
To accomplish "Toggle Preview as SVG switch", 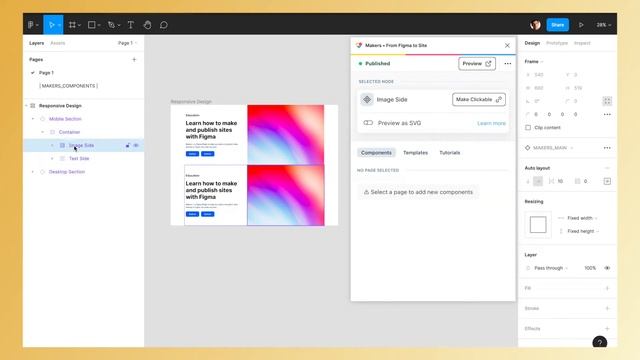I will pyautogui.click(x=368, y=123).
